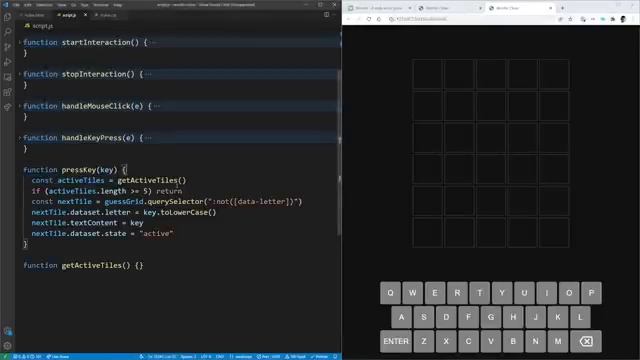Click the A key on the on-screen keyboard
The height and width of the screenshot is (360, 640).
tap(401, 317)
